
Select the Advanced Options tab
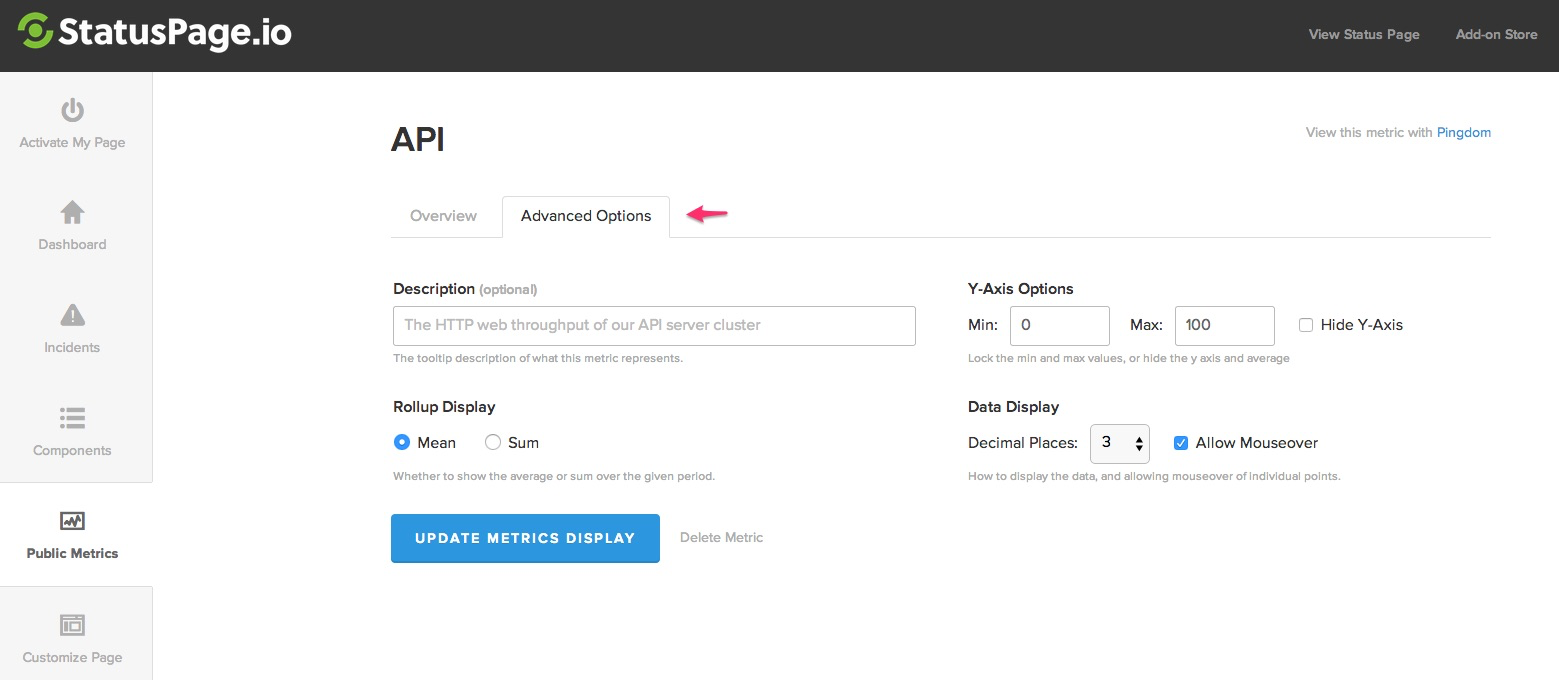[x=586, y=216]
